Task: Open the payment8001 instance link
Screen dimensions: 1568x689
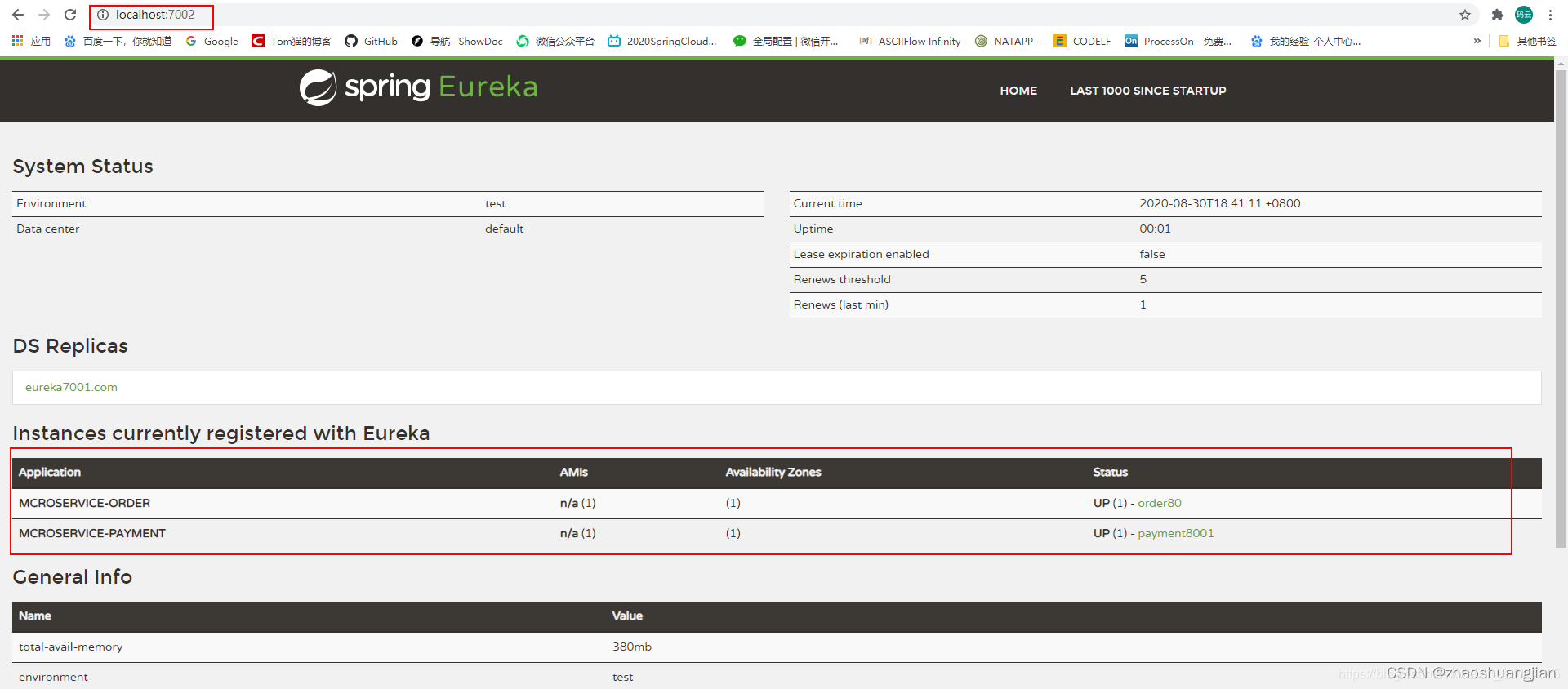Action: coord(1176,533)
